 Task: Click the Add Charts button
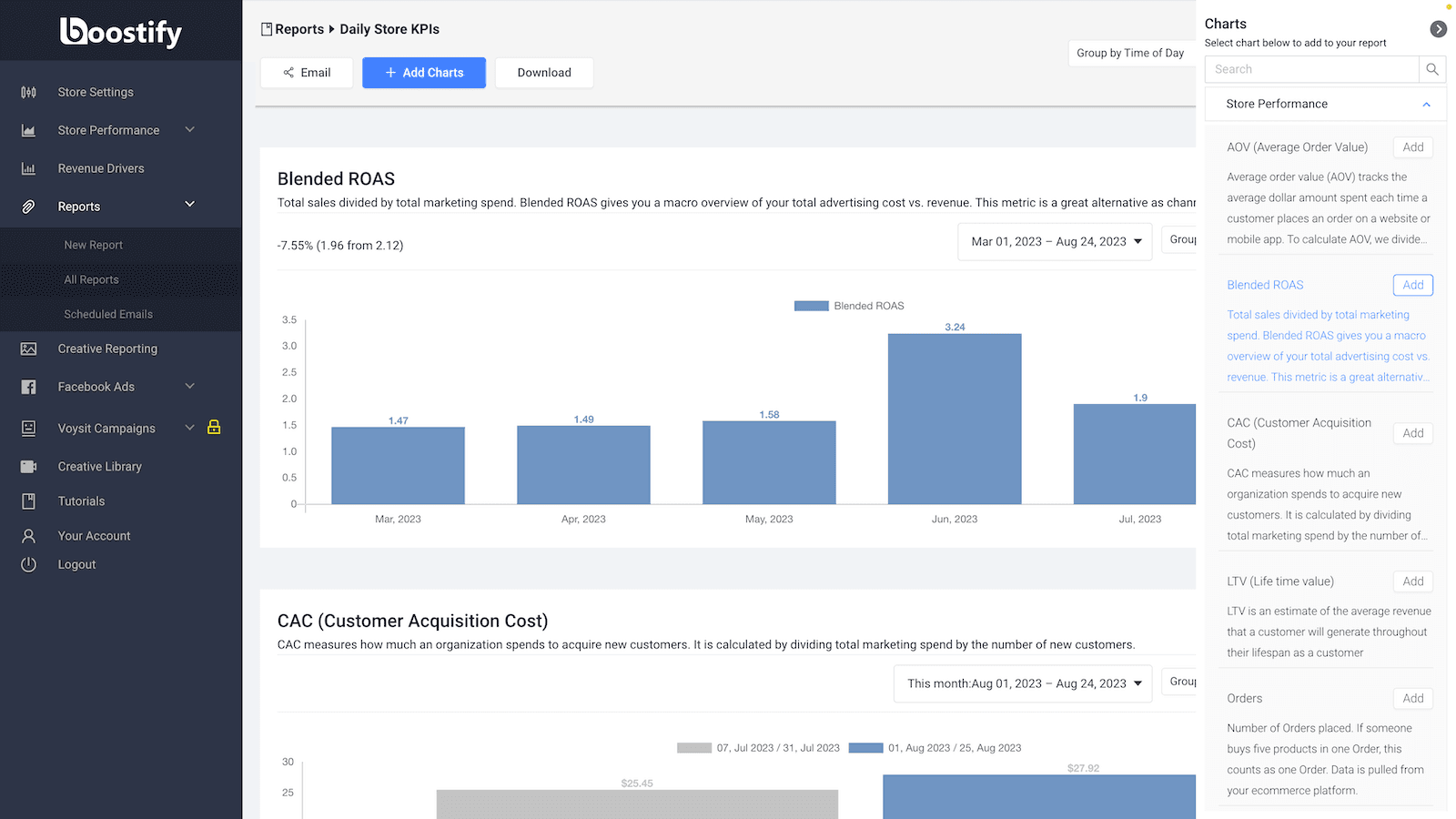[x=424, y=72]
